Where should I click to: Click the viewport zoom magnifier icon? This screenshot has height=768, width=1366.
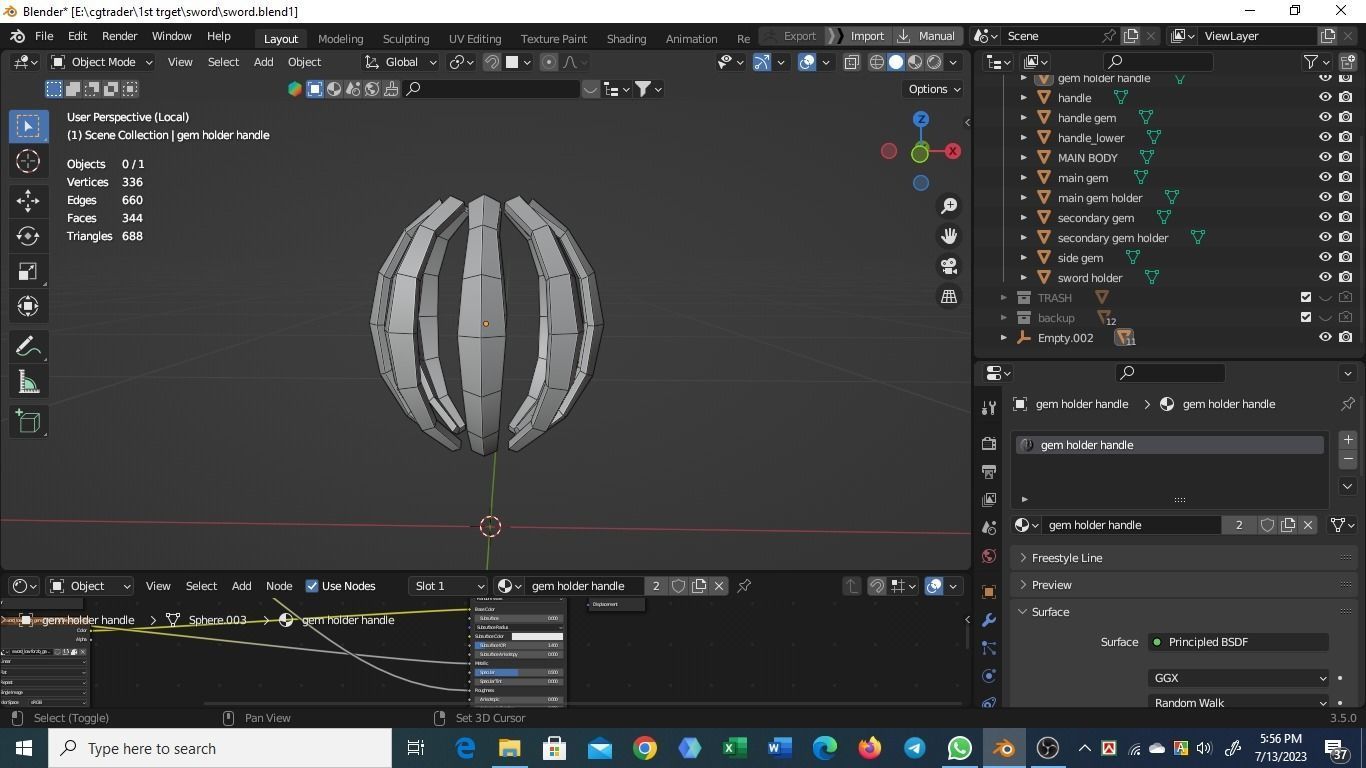[948, 206]
